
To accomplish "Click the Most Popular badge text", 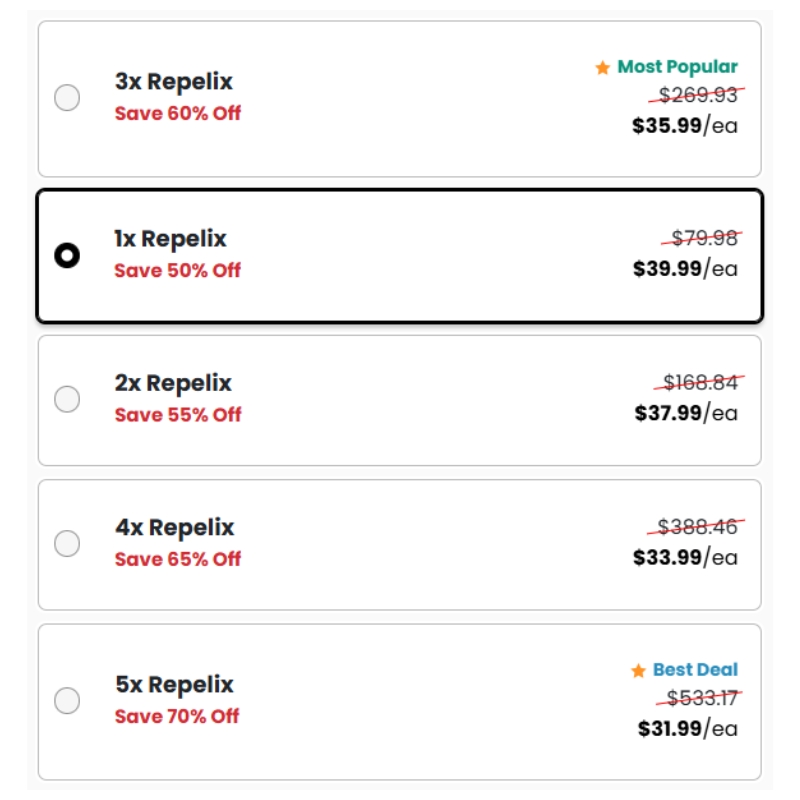I will pos(677,67).
